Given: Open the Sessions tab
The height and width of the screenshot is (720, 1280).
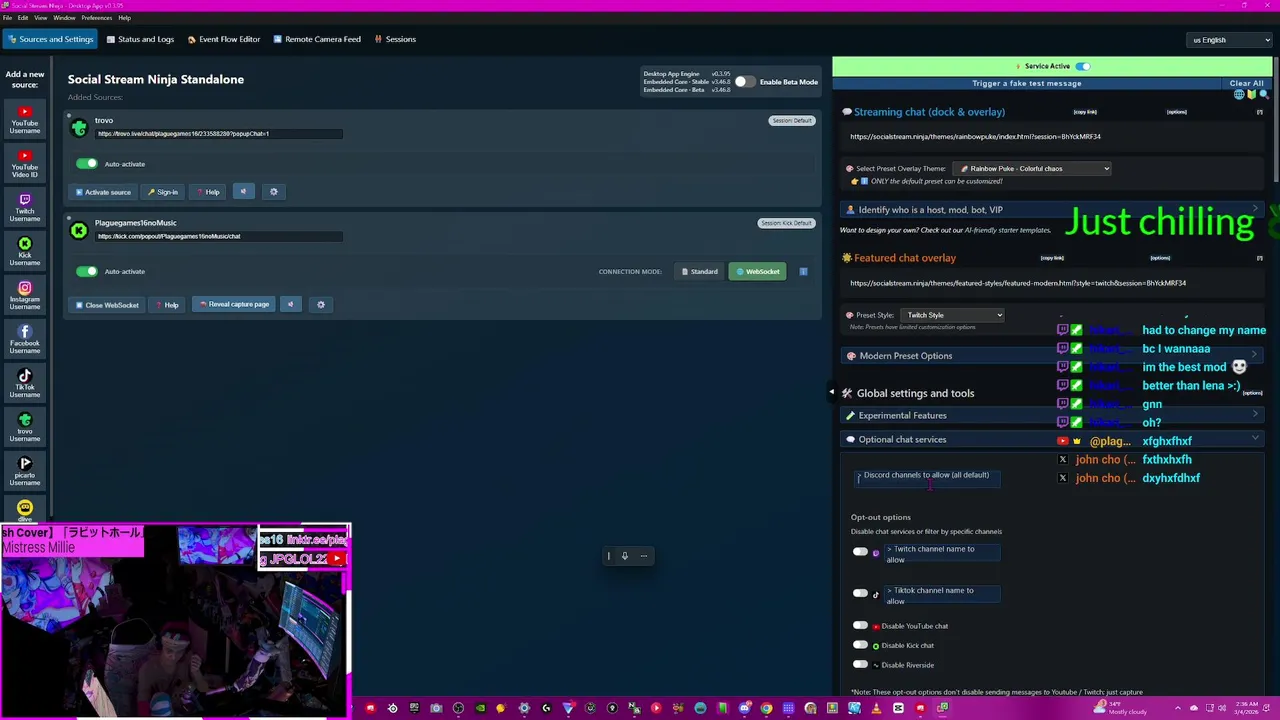Looking at the screenshot, I should click(x=395, y=39).
